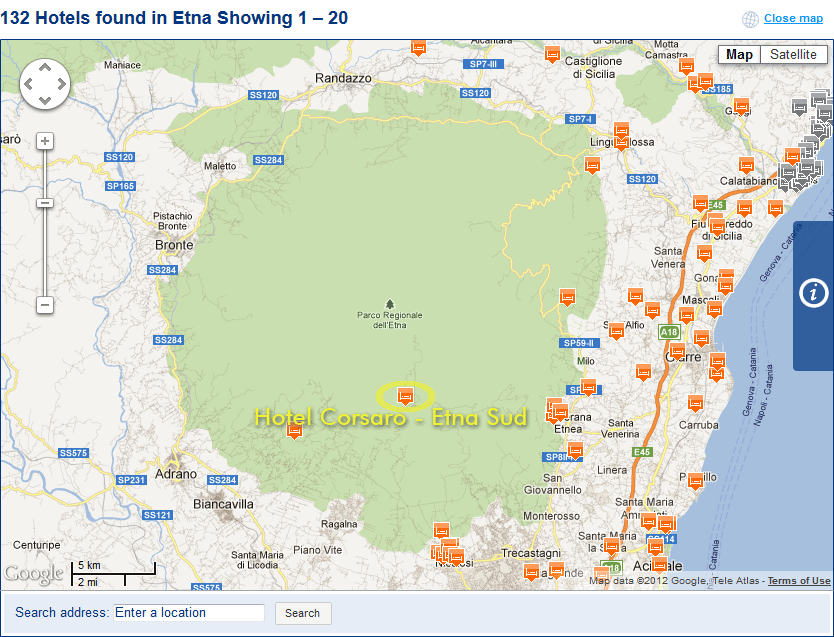This screenshot has height=637, width=834.
Task: Pan the map down with arrow control
Action: [44, 99]
